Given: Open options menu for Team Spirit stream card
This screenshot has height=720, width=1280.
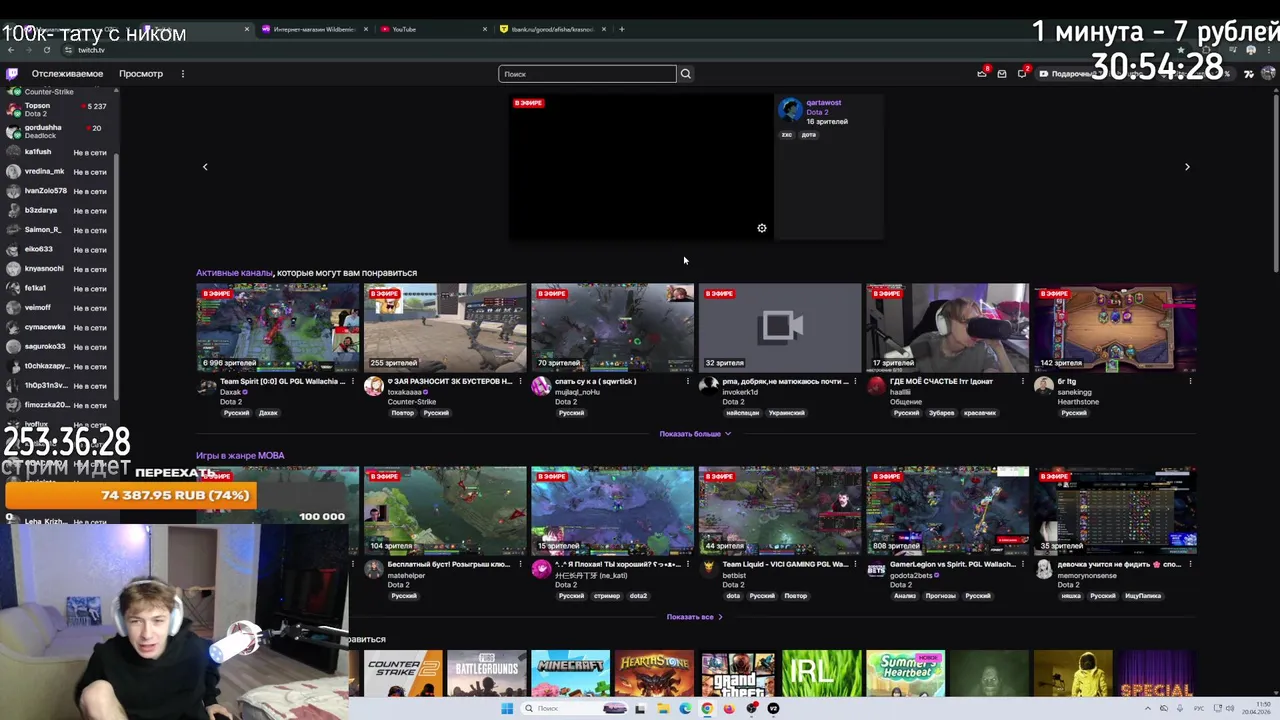Looking at the screenshot, I should tap(353, 382).
